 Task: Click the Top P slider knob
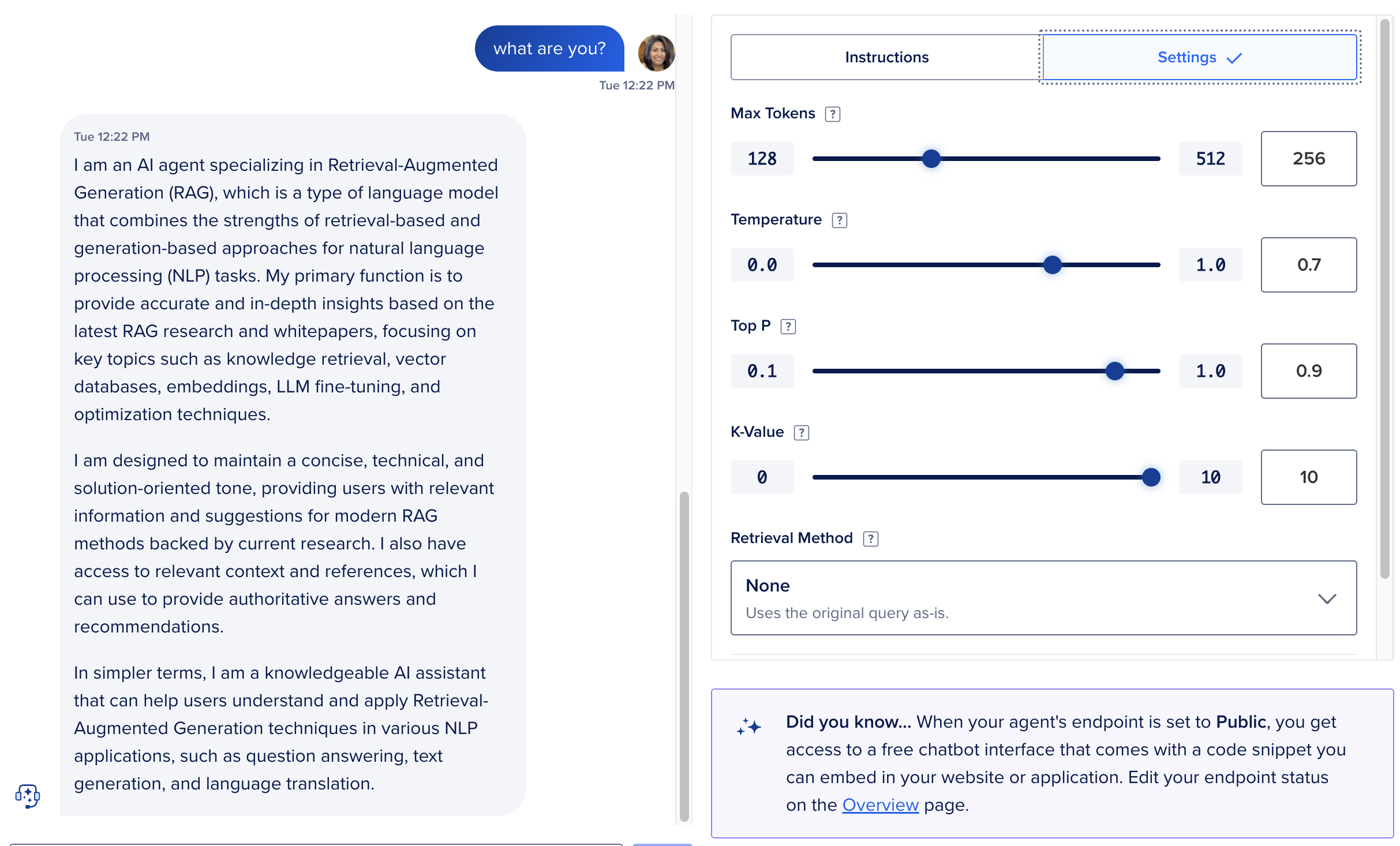click(x=1114, y=371)
